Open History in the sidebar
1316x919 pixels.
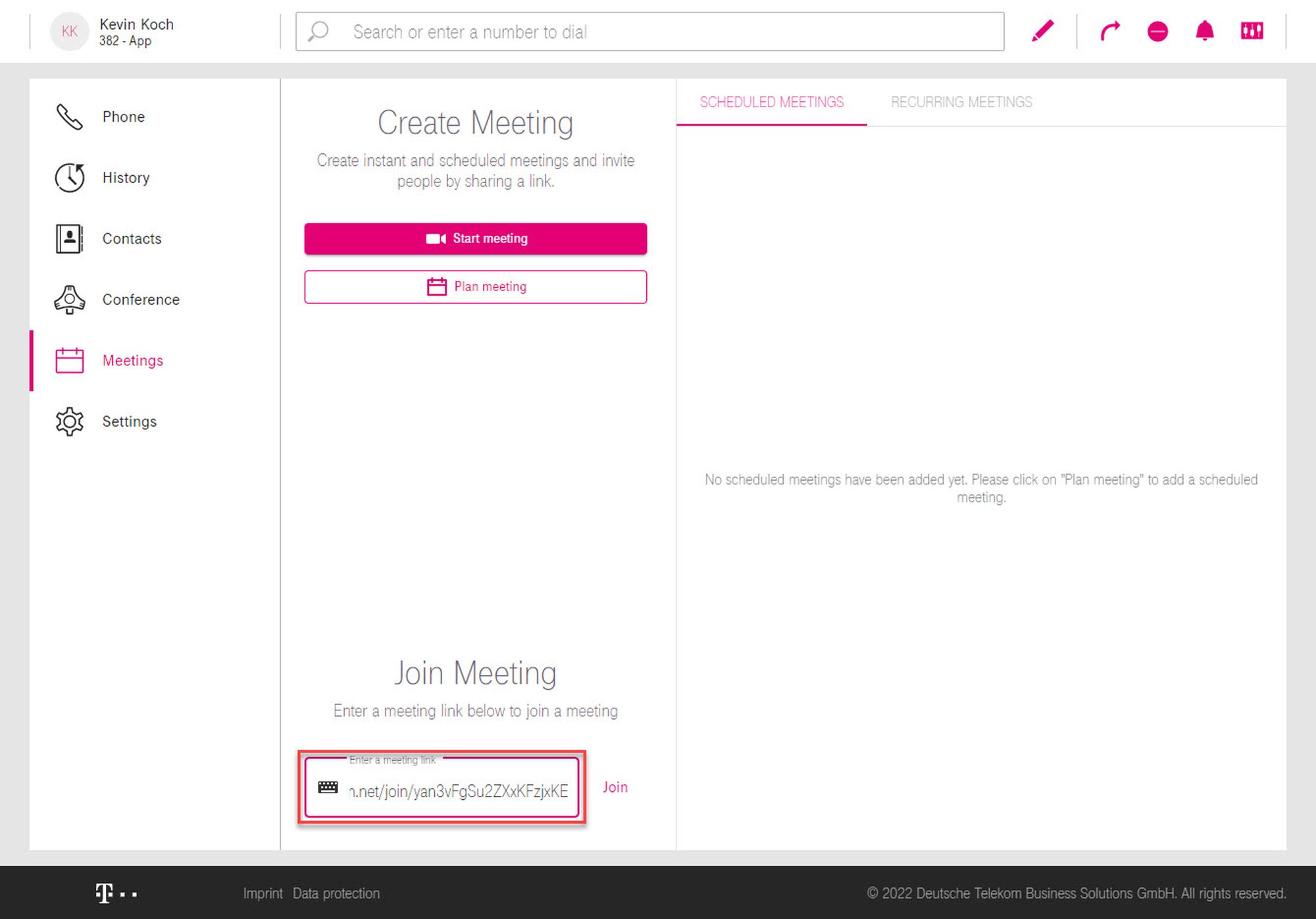pos(126,178)
